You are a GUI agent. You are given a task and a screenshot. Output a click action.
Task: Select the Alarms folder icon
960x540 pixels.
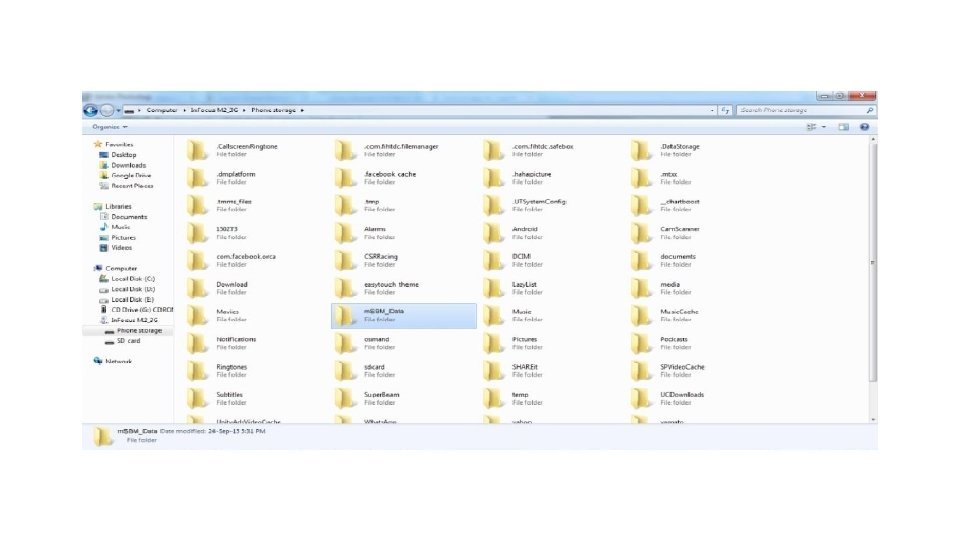click(345, 233)
